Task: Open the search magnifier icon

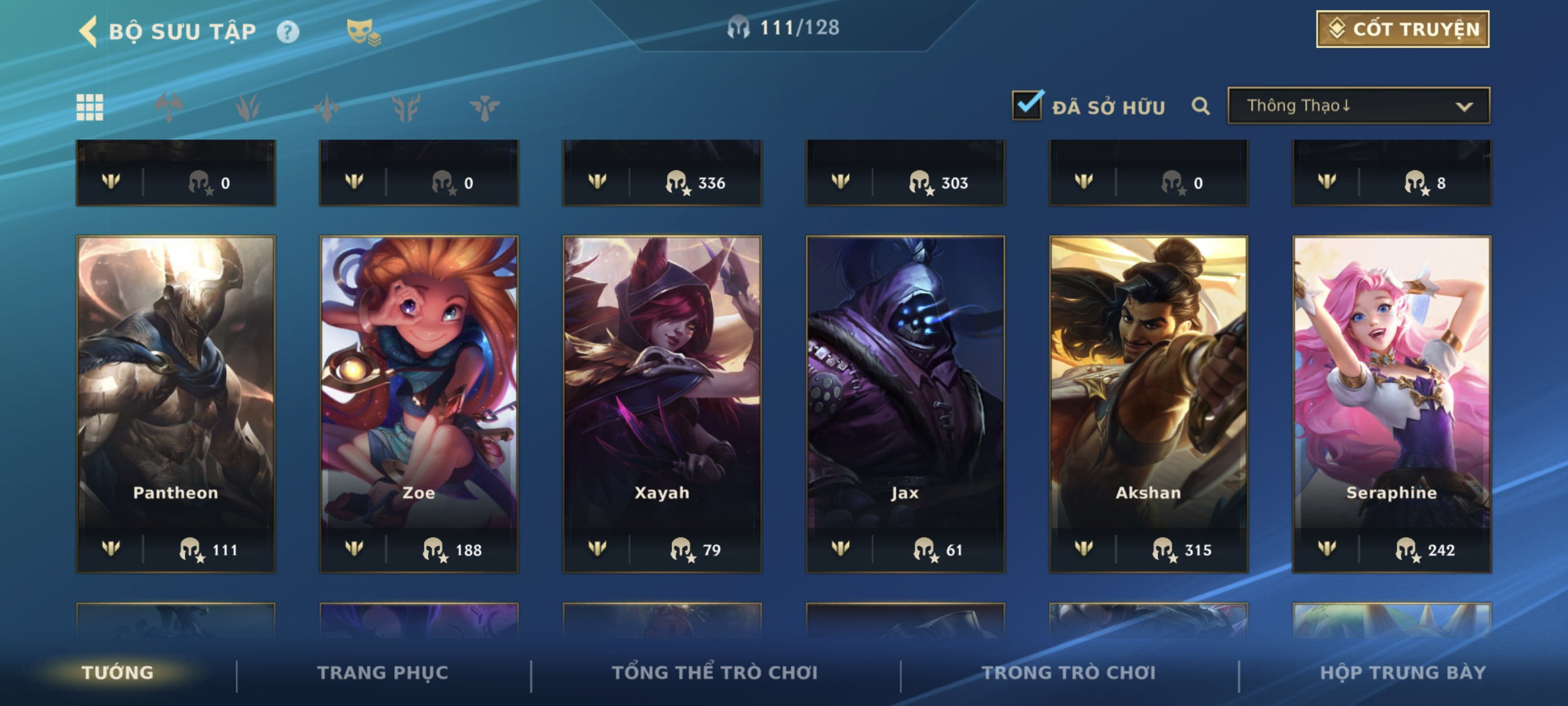Action: [1200, 106]
